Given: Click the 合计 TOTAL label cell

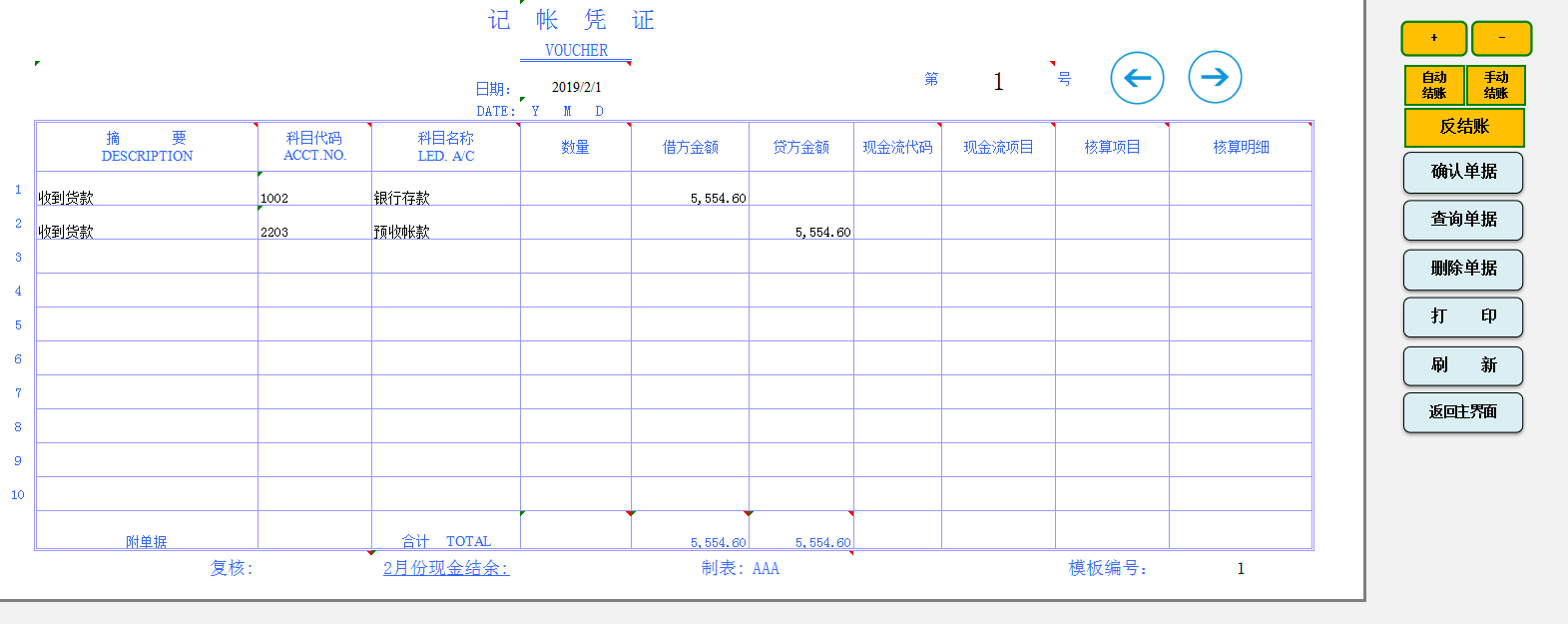Looking at the screenshot, I should 445,530.
